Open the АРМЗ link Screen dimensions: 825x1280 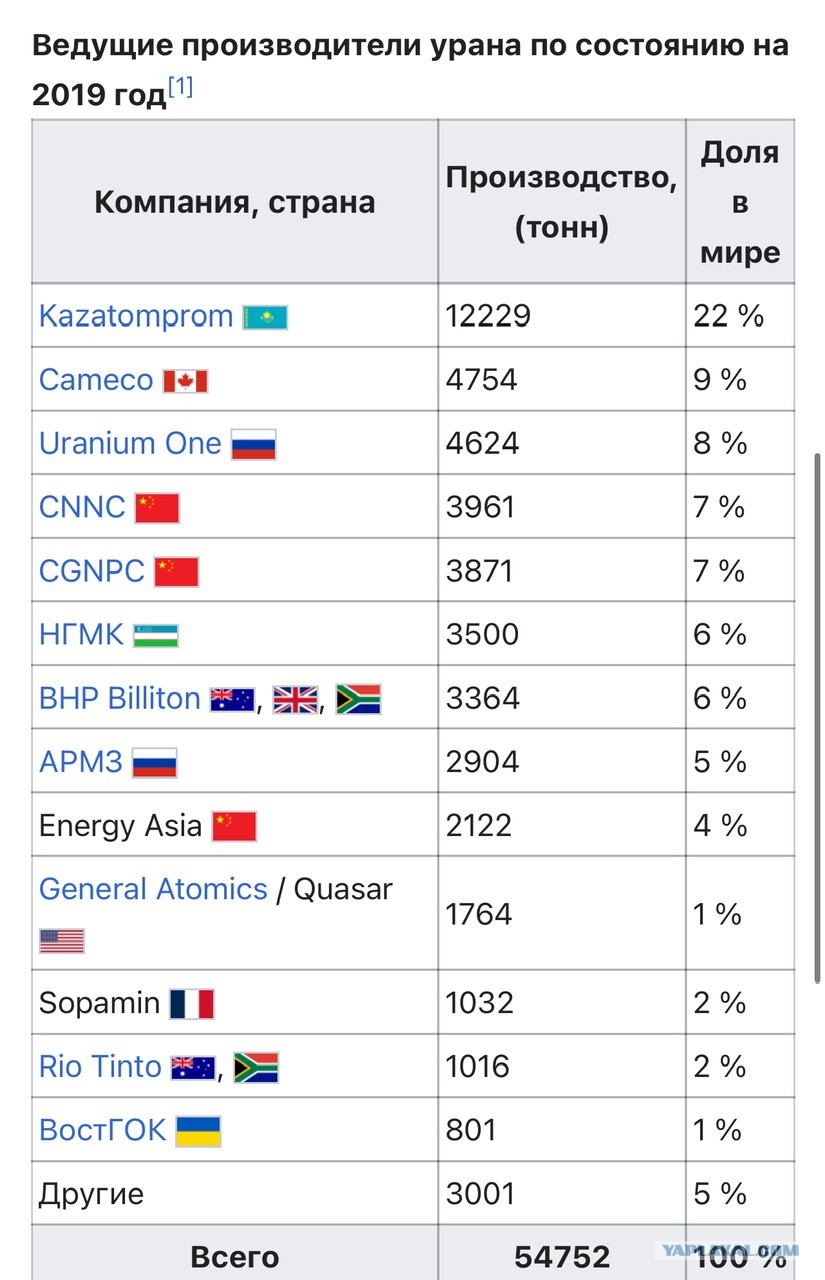point(81,762)
